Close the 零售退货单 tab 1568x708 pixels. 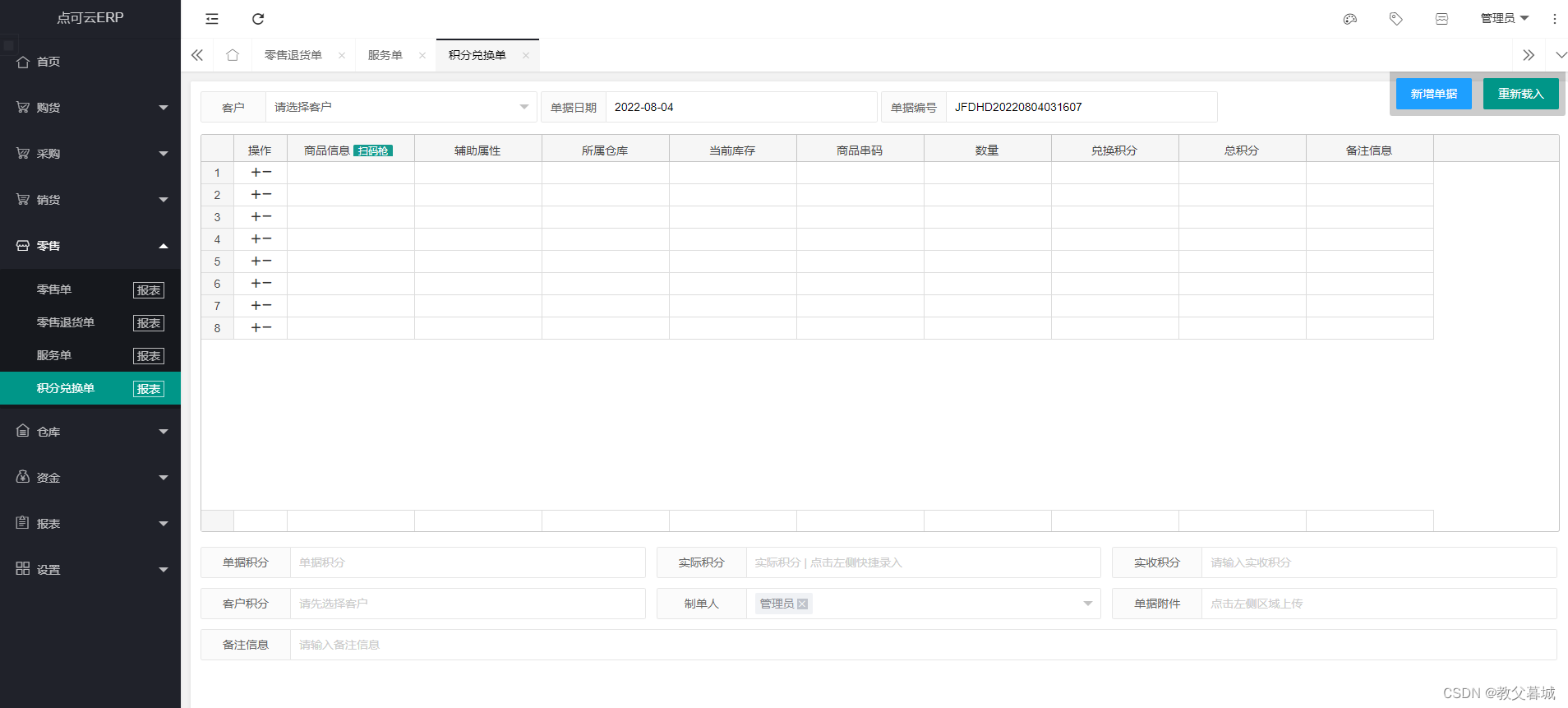coord(342,55)
